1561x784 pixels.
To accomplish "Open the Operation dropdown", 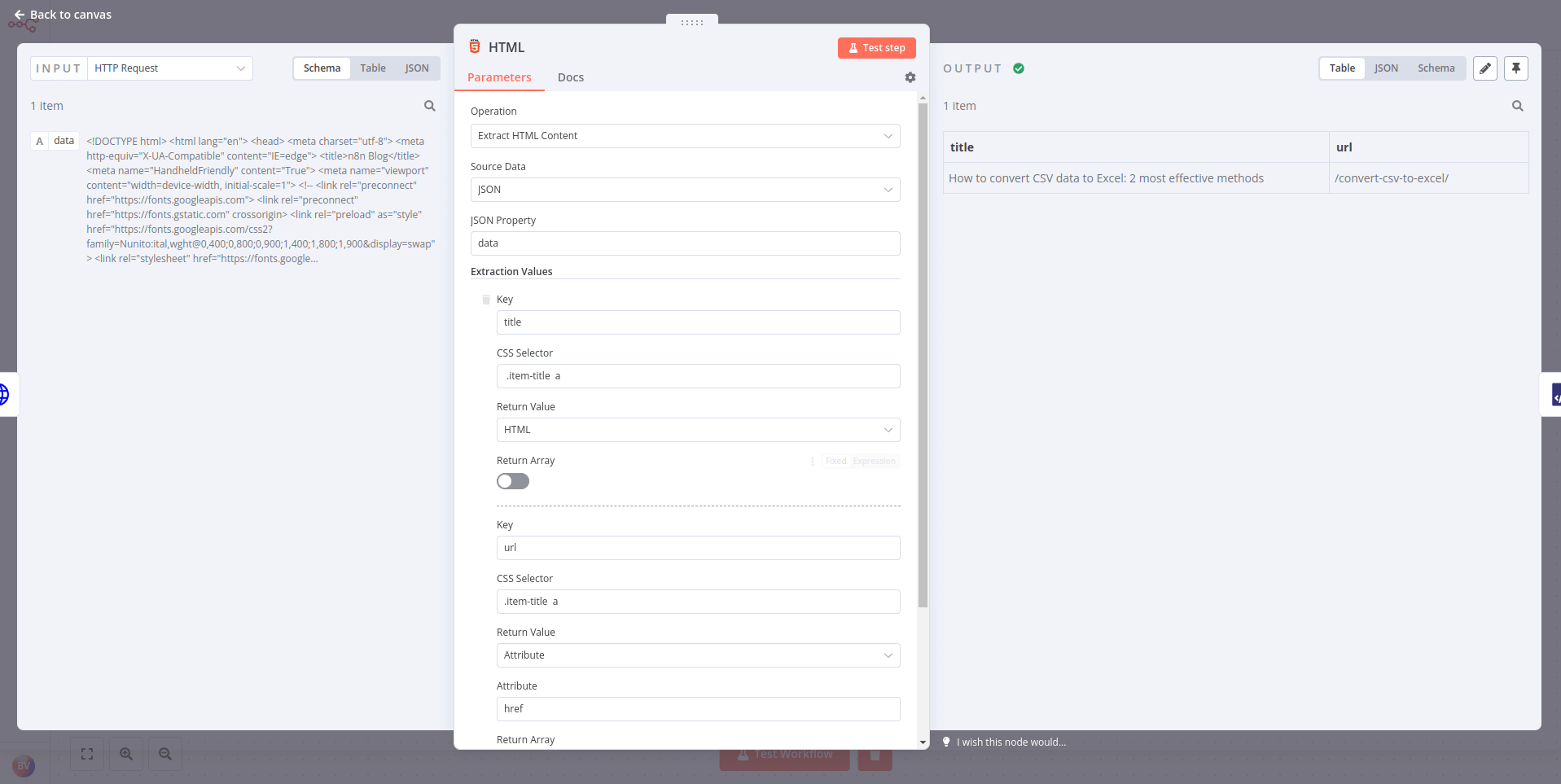I will pyautogui.click(x=685, y=136).
